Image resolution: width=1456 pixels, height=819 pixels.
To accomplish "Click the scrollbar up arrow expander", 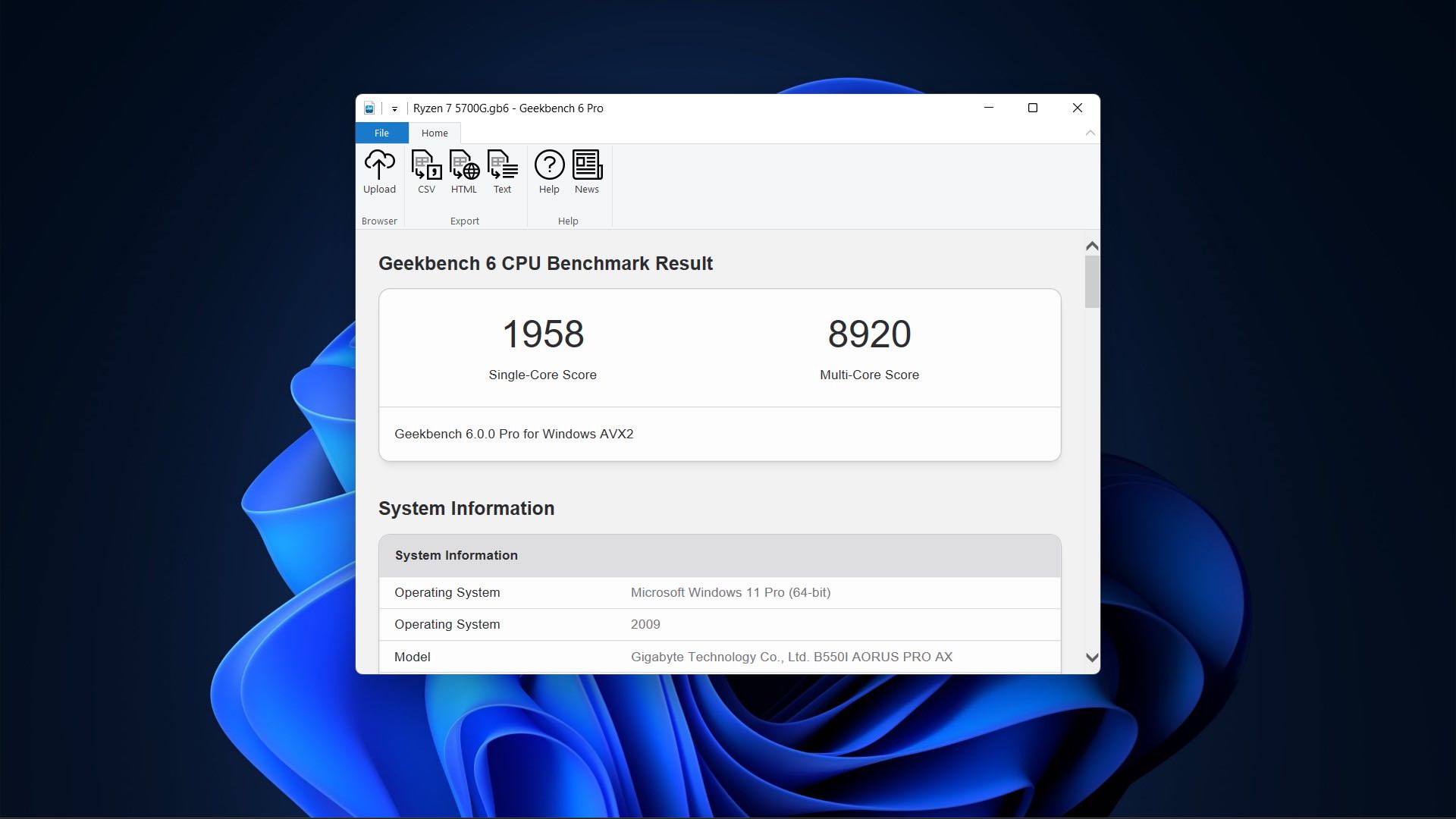I will (x=1092, y=246).
